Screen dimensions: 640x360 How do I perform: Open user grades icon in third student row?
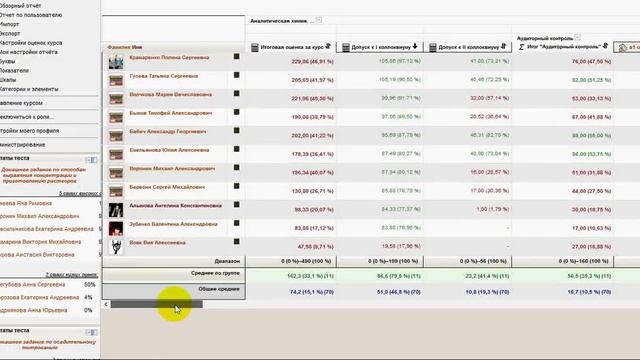coord(236,93)
